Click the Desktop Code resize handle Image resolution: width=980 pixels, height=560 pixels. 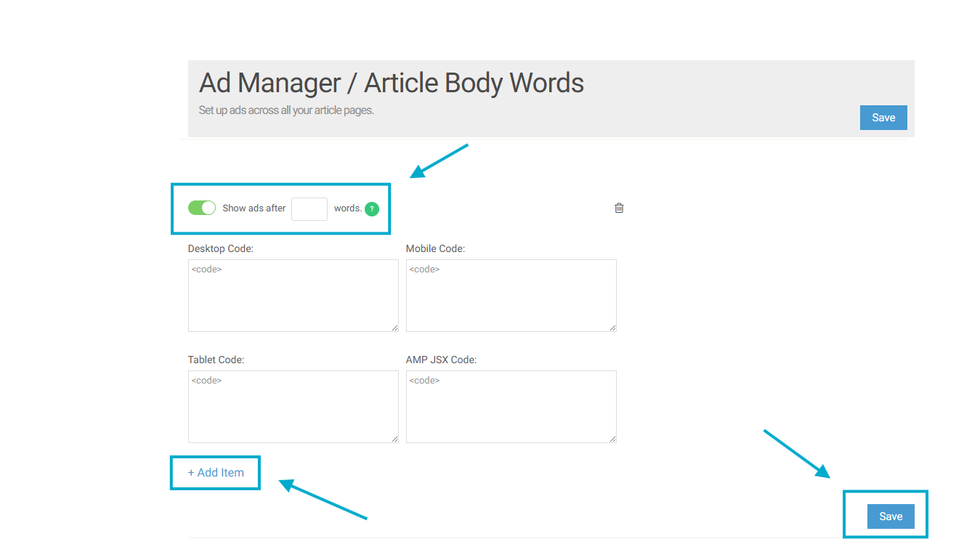394,327
